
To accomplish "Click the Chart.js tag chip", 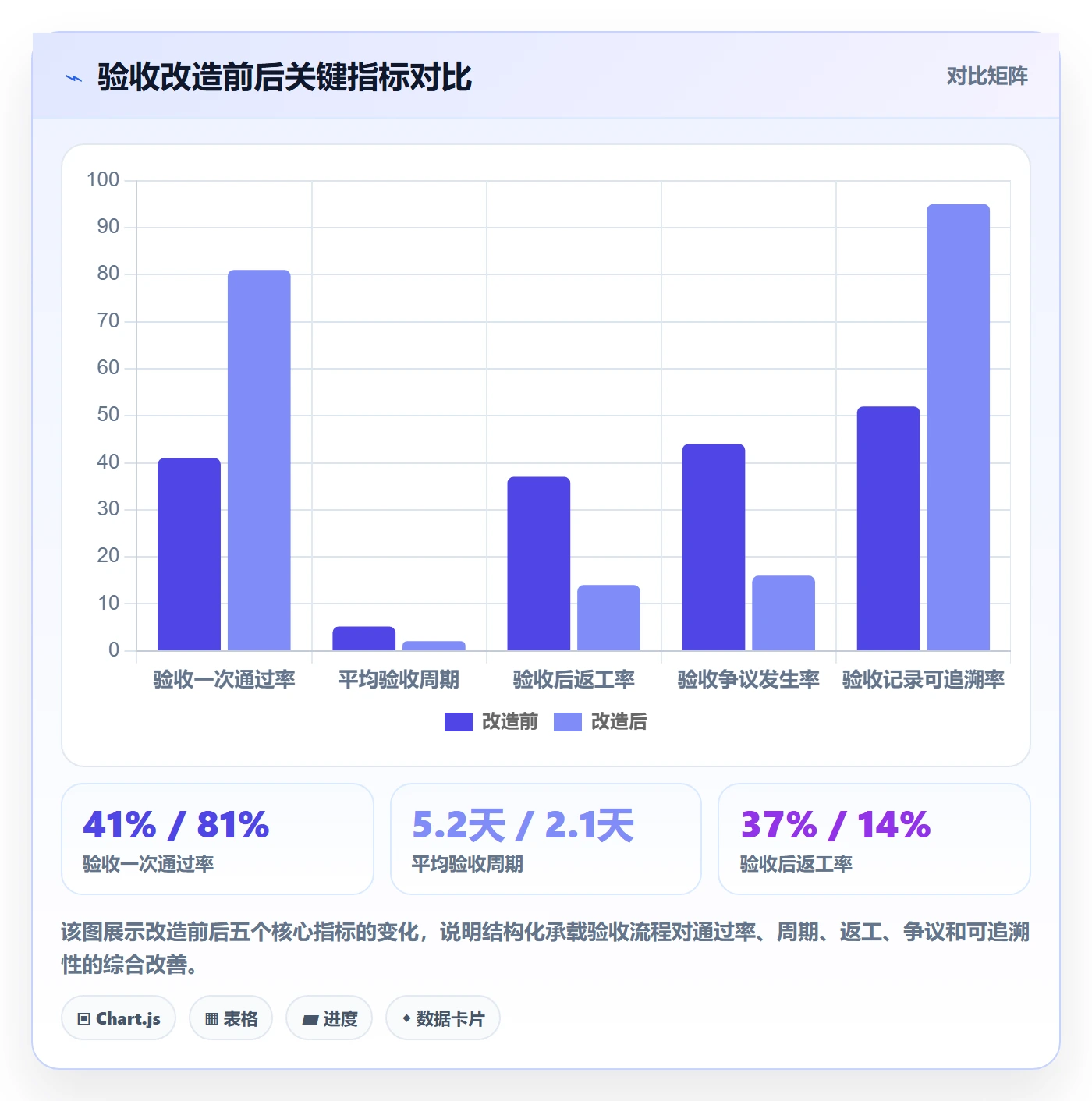I will coord(119,1018).
